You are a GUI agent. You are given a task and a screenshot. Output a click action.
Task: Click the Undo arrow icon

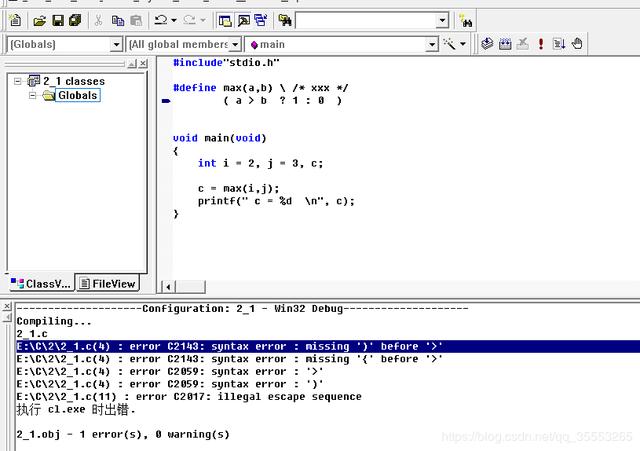(x=160, y=20)
